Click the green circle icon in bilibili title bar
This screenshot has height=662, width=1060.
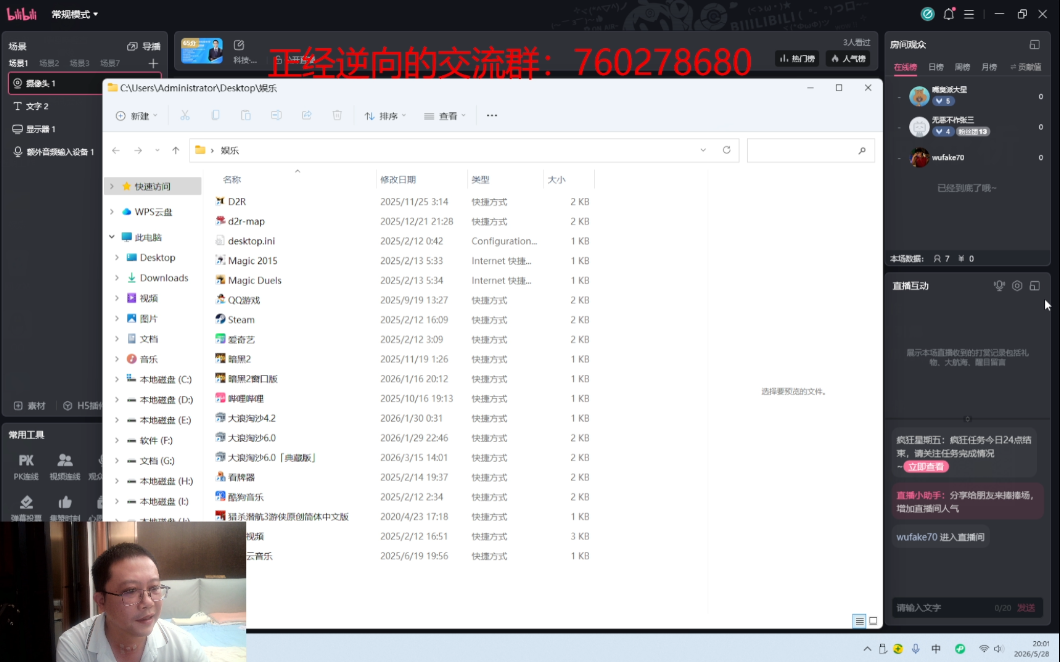[x=928, y=14]
